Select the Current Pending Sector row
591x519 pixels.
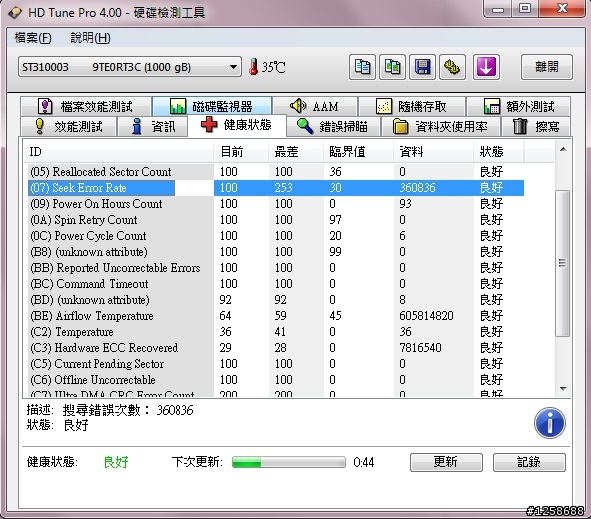275,364
